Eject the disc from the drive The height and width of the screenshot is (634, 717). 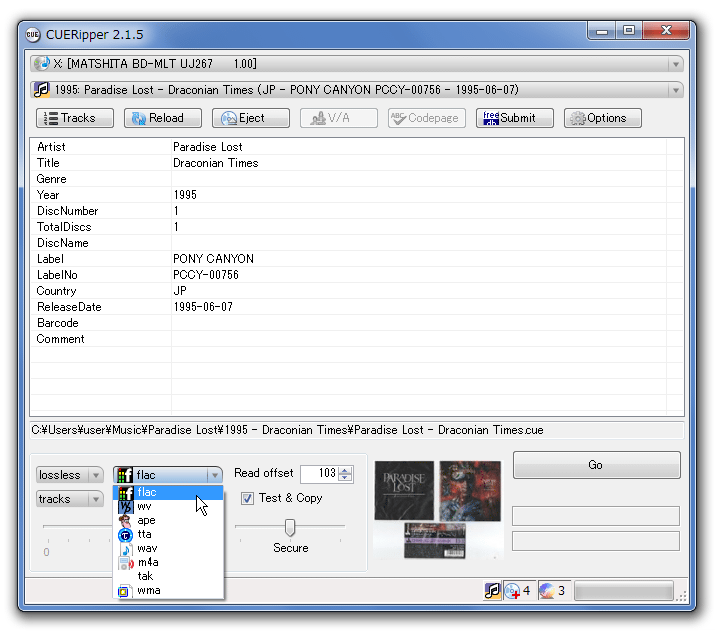tap(250, 118)
